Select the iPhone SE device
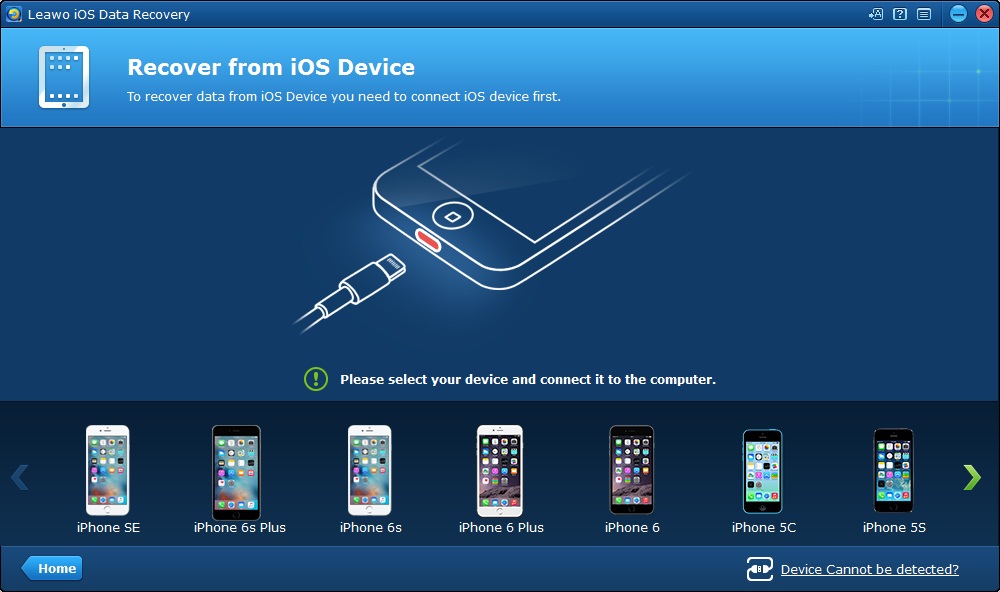 click(108, 480)
